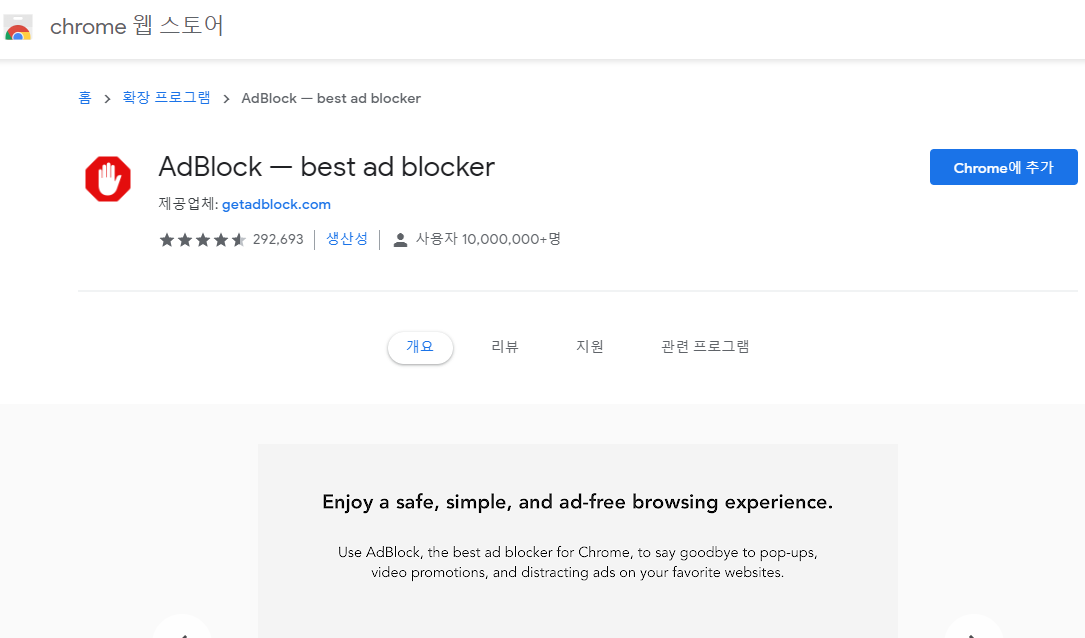This screenshot has width=1085, height=638.
Task: Click the Enjoy a safe promo slide image
Action: click(x=578, y=541)
